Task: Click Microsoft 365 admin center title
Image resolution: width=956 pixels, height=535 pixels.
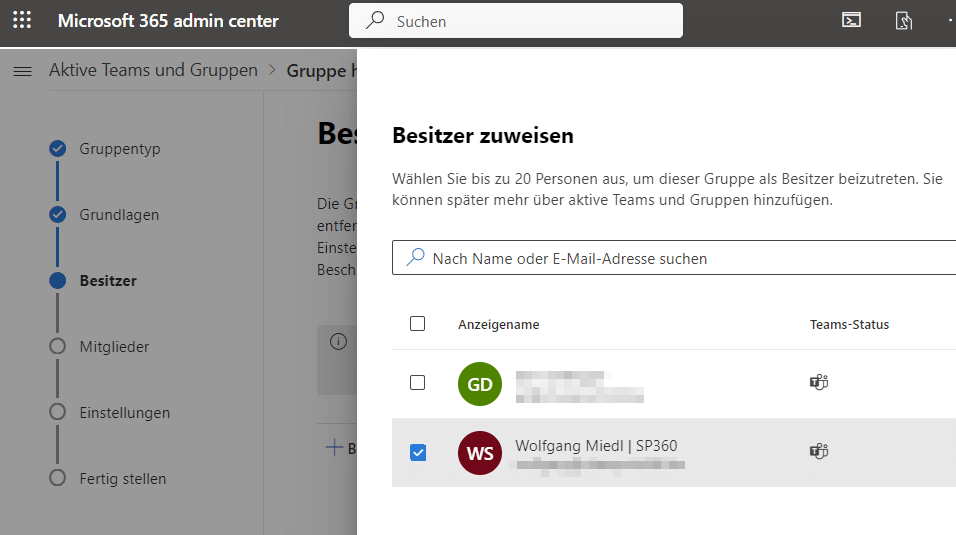Action: click(168, 21)
